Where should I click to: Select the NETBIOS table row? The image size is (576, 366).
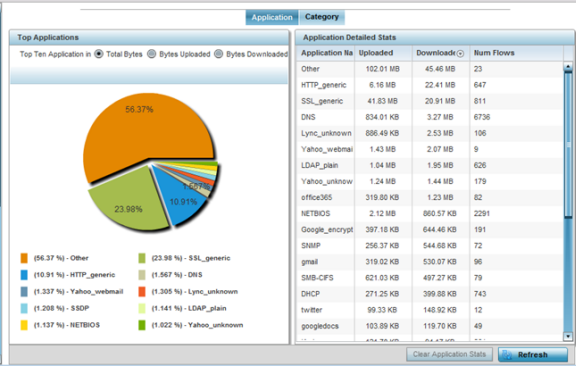pos(430,214)
